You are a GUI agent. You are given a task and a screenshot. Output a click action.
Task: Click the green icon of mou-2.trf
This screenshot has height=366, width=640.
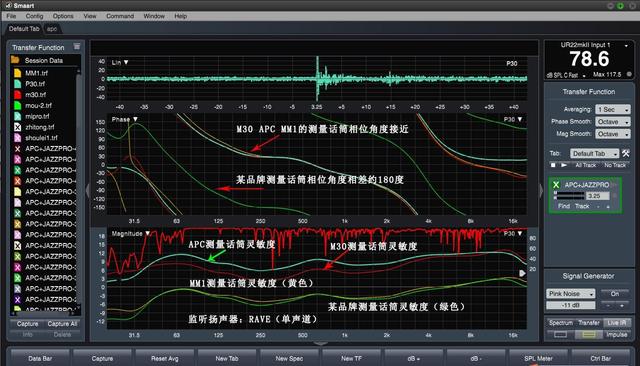tap(18, 105)
